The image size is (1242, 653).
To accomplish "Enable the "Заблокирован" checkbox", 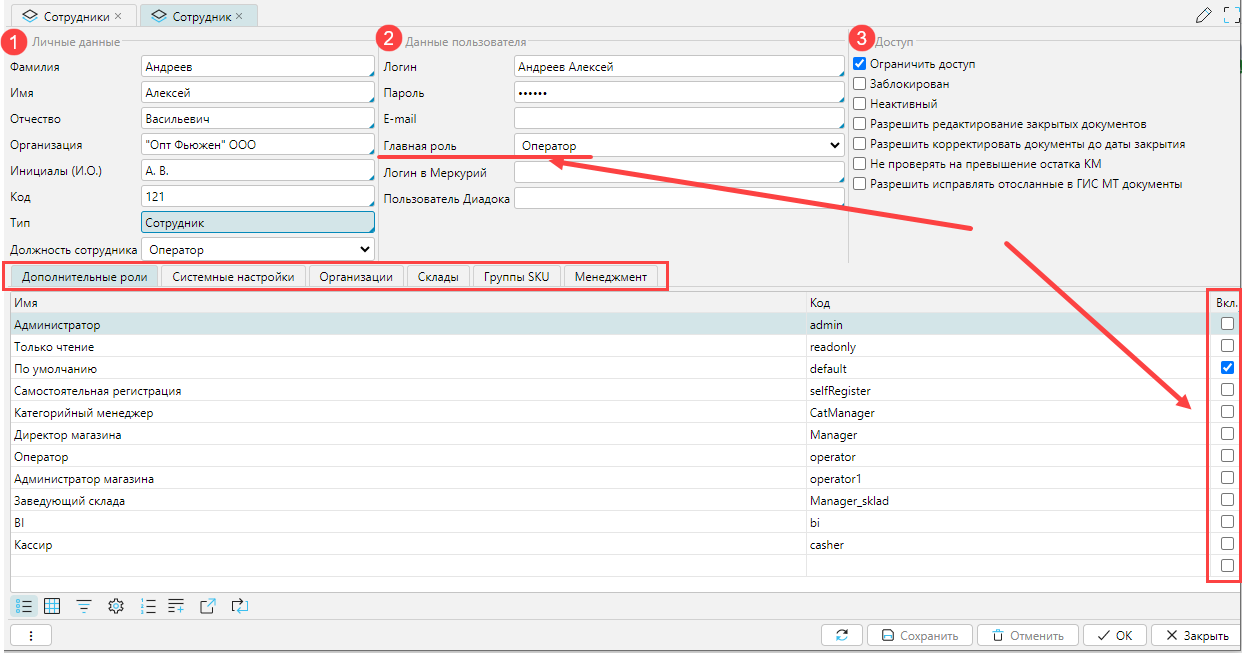I will (859, 84).
